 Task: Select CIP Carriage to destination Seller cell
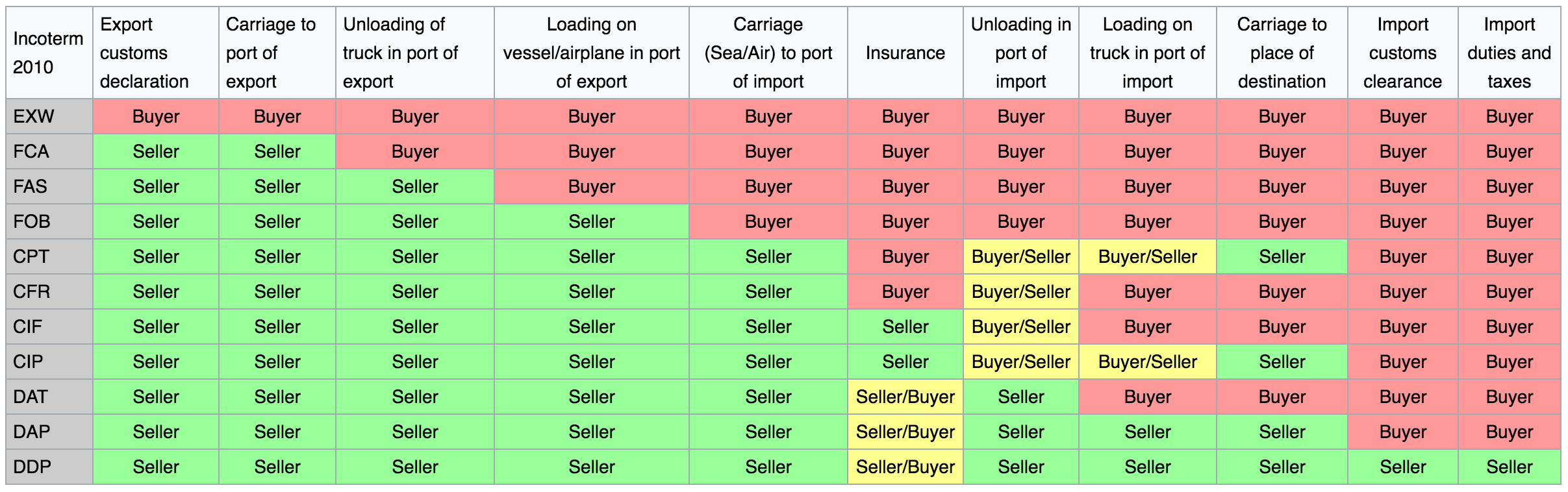pyautogui.click(x=1282, y=362)
